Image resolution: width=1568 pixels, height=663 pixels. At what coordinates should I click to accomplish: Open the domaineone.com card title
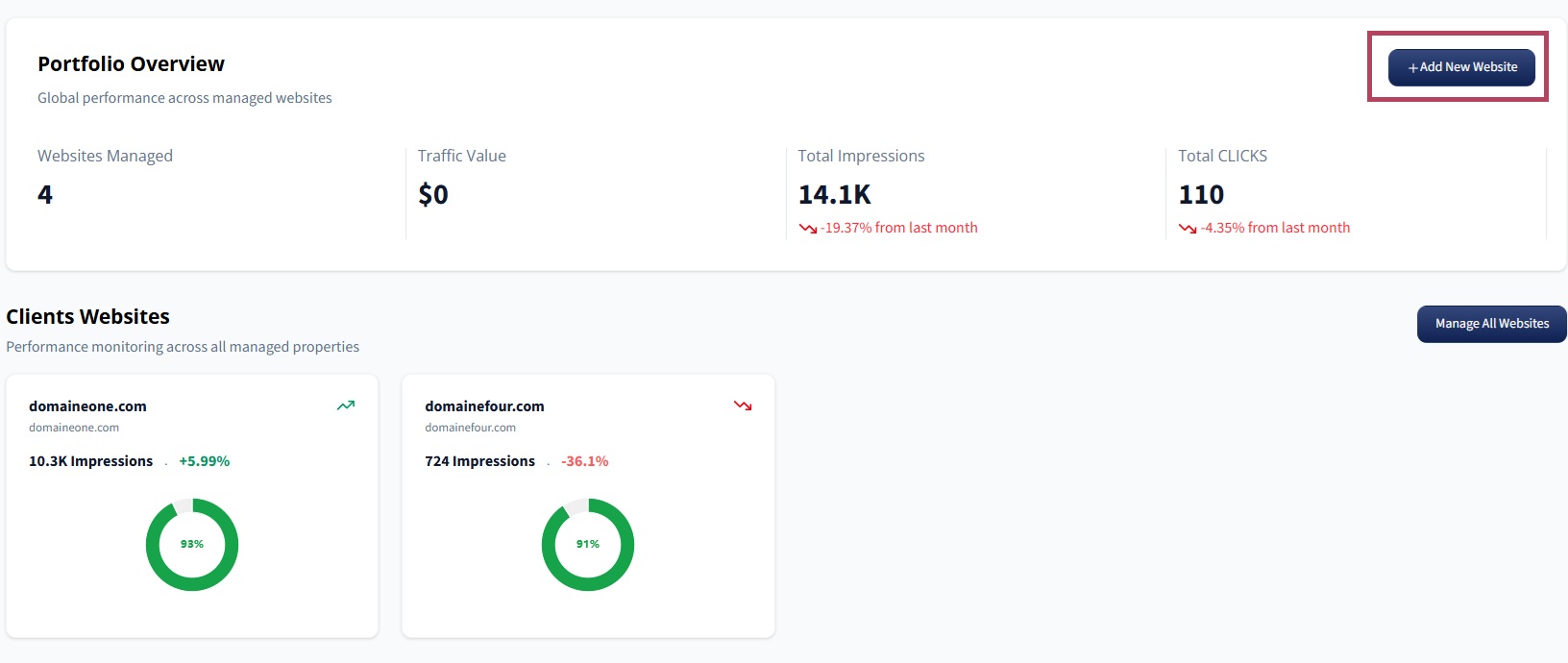coord(87,406)
